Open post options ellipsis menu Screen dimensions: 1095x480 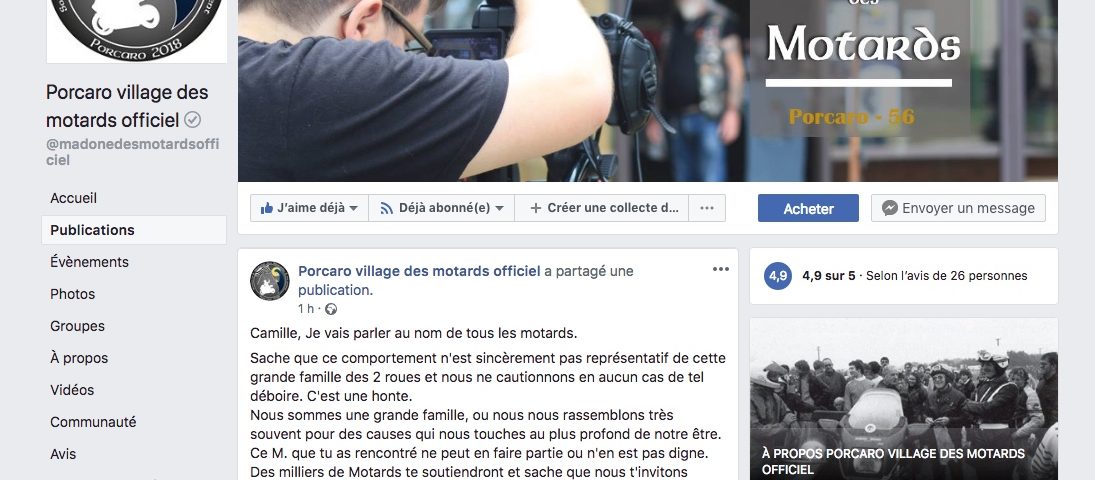[721, 270]
